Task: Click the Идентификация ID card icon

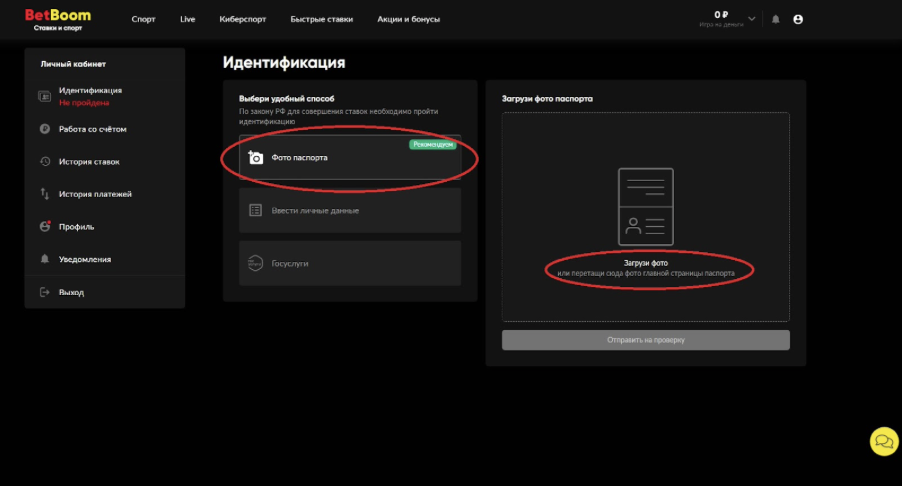Action: coord(44,97)
